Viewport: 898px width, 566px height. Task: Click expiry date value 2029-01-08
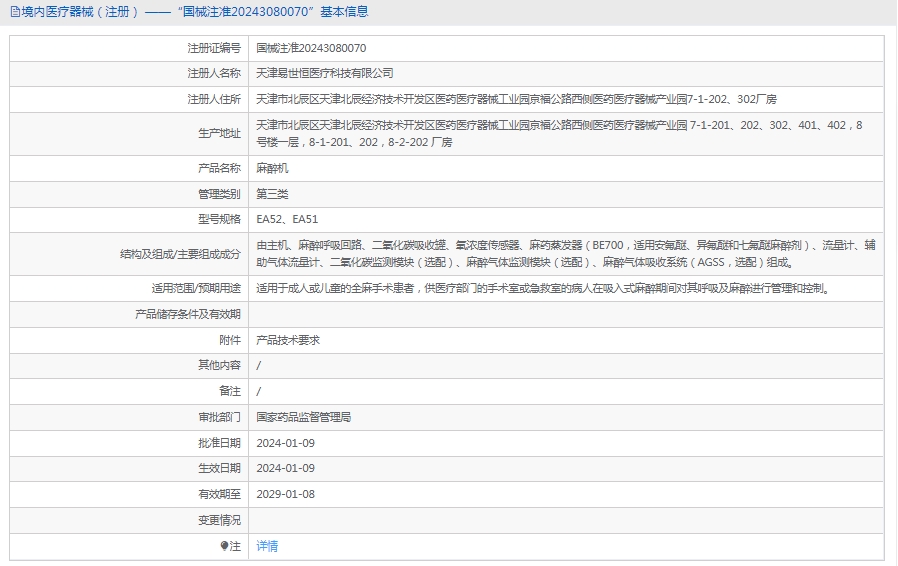point(285,494)
